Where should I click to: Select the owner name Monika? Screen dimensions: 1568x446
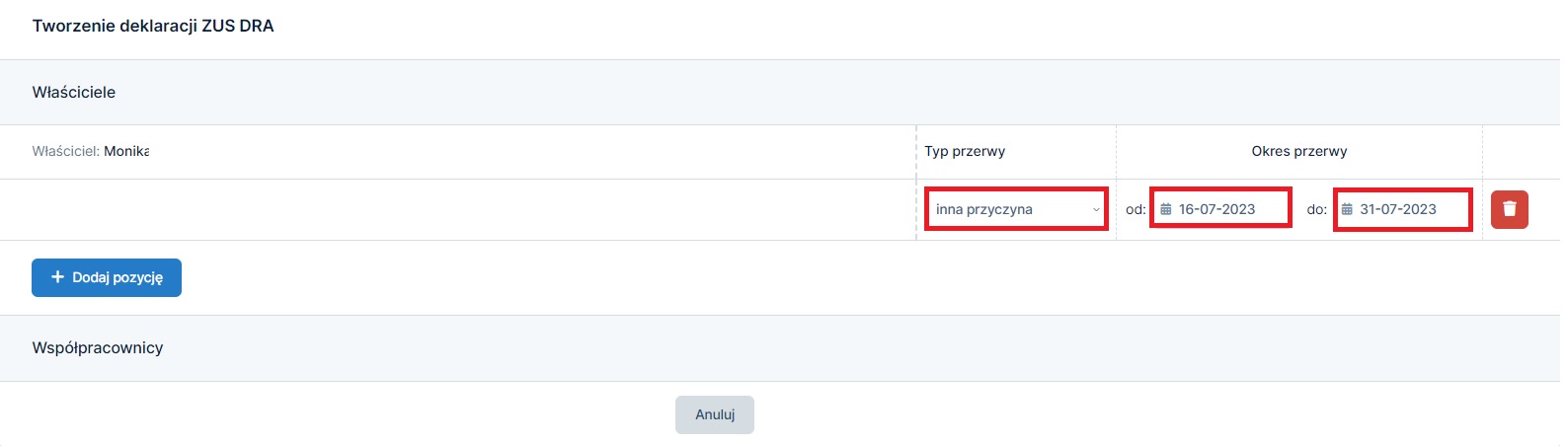point(126,151)
